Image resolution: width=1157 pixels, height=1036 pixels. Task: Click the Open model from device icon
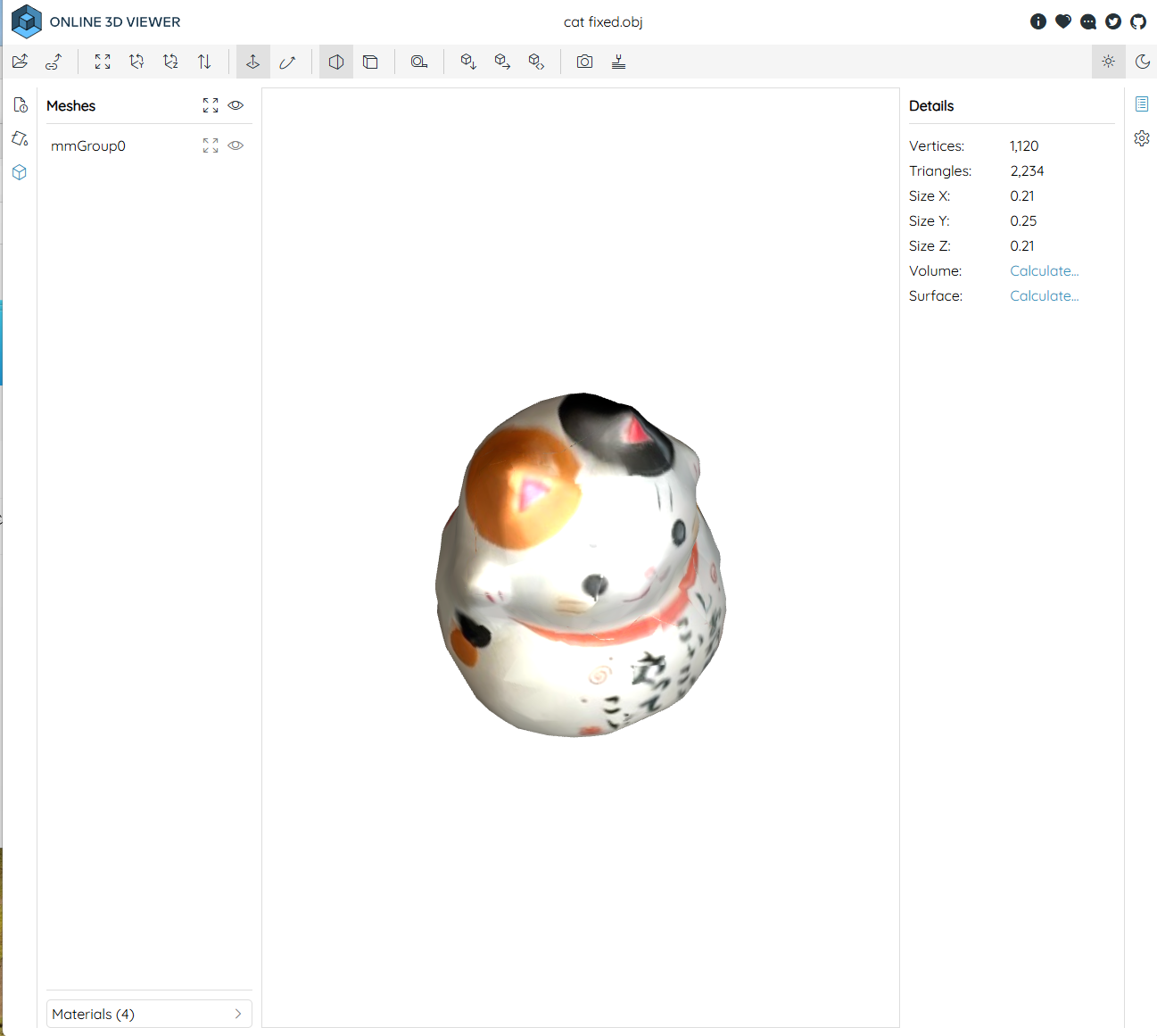[x=21, y=62]
